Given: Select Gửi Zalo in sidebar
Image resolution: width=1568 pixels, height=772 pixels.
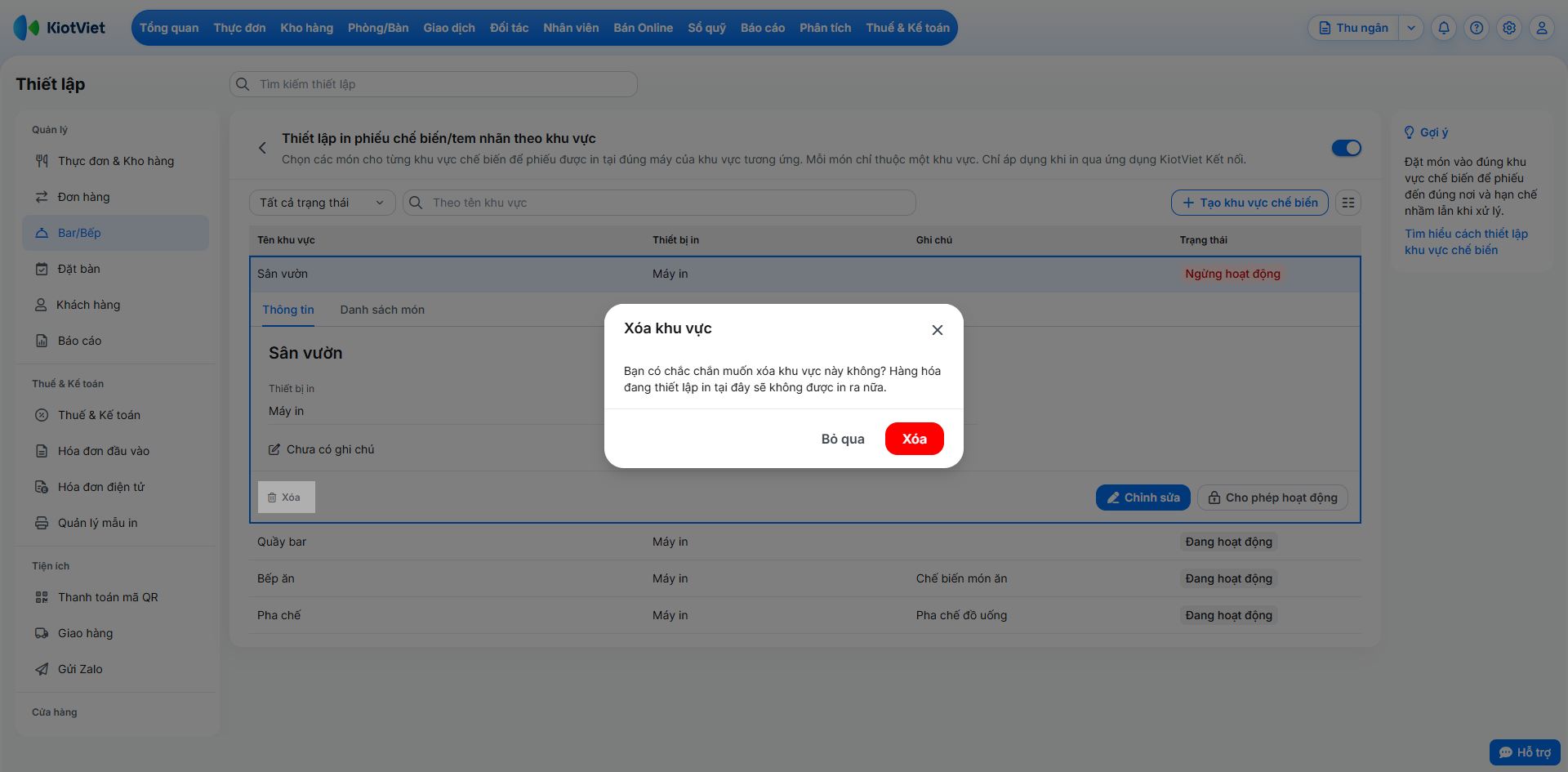Looking at the screenshot, I should click(x=115, y=669).
